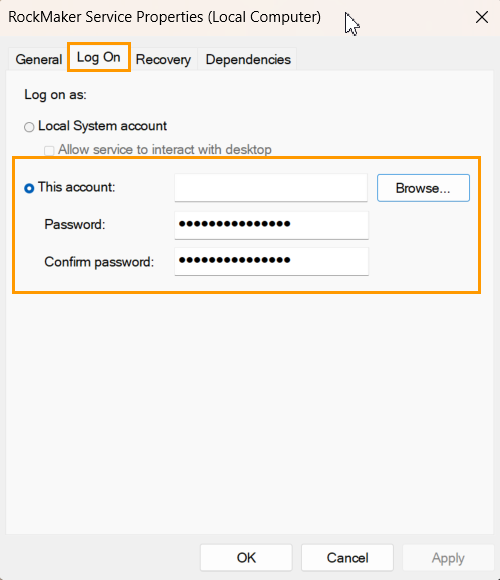Click into the Confirm password field
This screenshot has height=580, width=500.
tap(271, 262)
